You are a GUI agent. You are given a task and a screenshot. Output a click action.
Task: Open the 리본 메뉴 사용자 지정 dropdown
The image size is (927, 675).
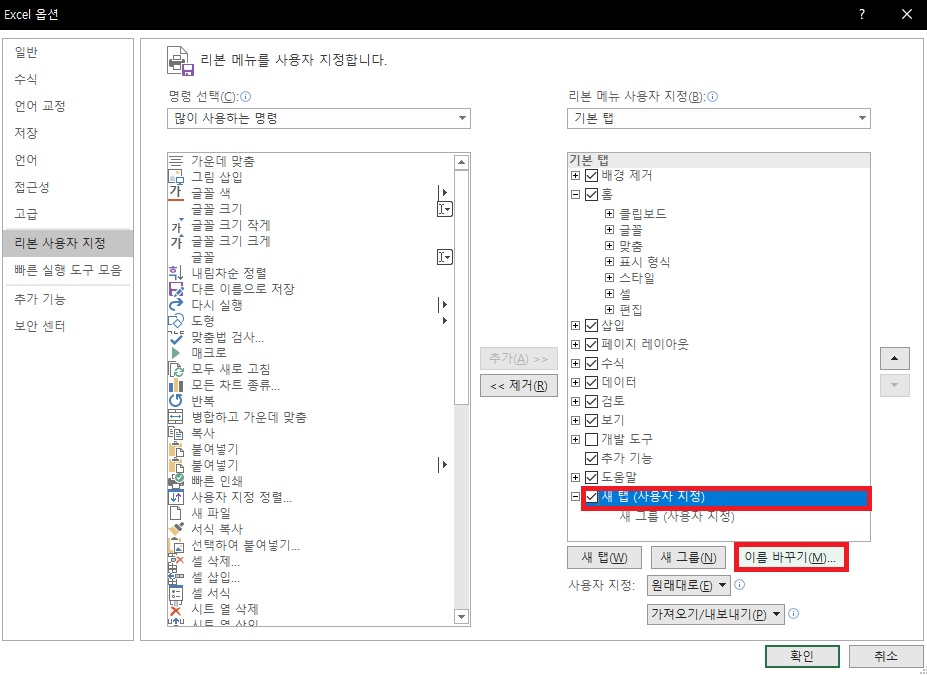[x=718, y=118]
